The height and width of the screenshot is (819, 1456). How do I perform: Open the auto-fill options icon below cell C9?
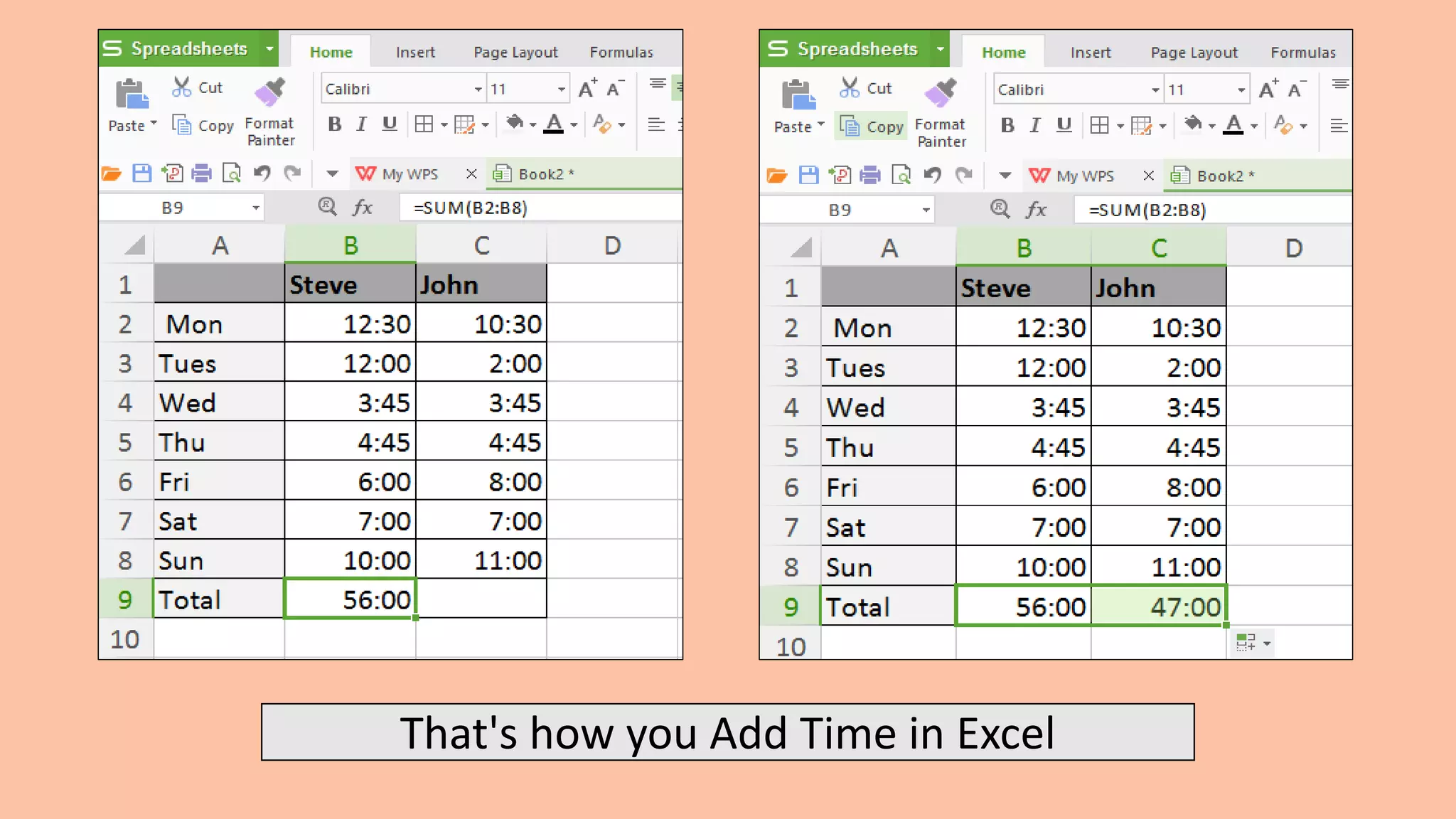[1252, 643]
